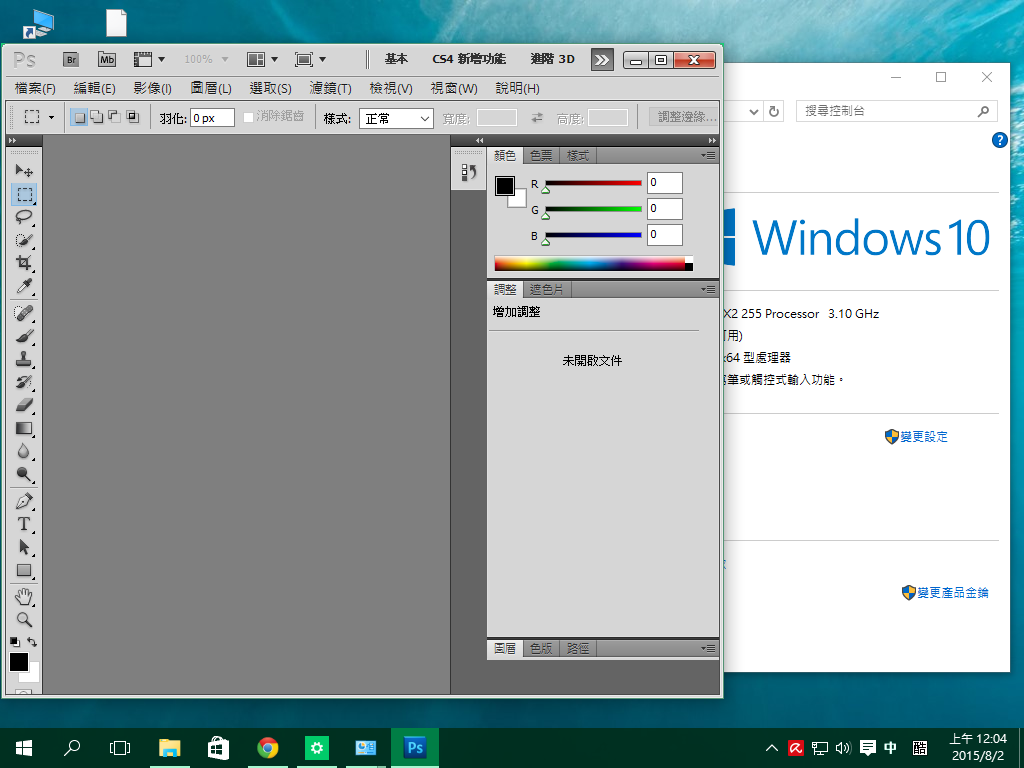Toggle the anti-alias checkbox (消除鋸齒)
The image size is (1024, 768).
pyautogui.click(x=248, y=118)
